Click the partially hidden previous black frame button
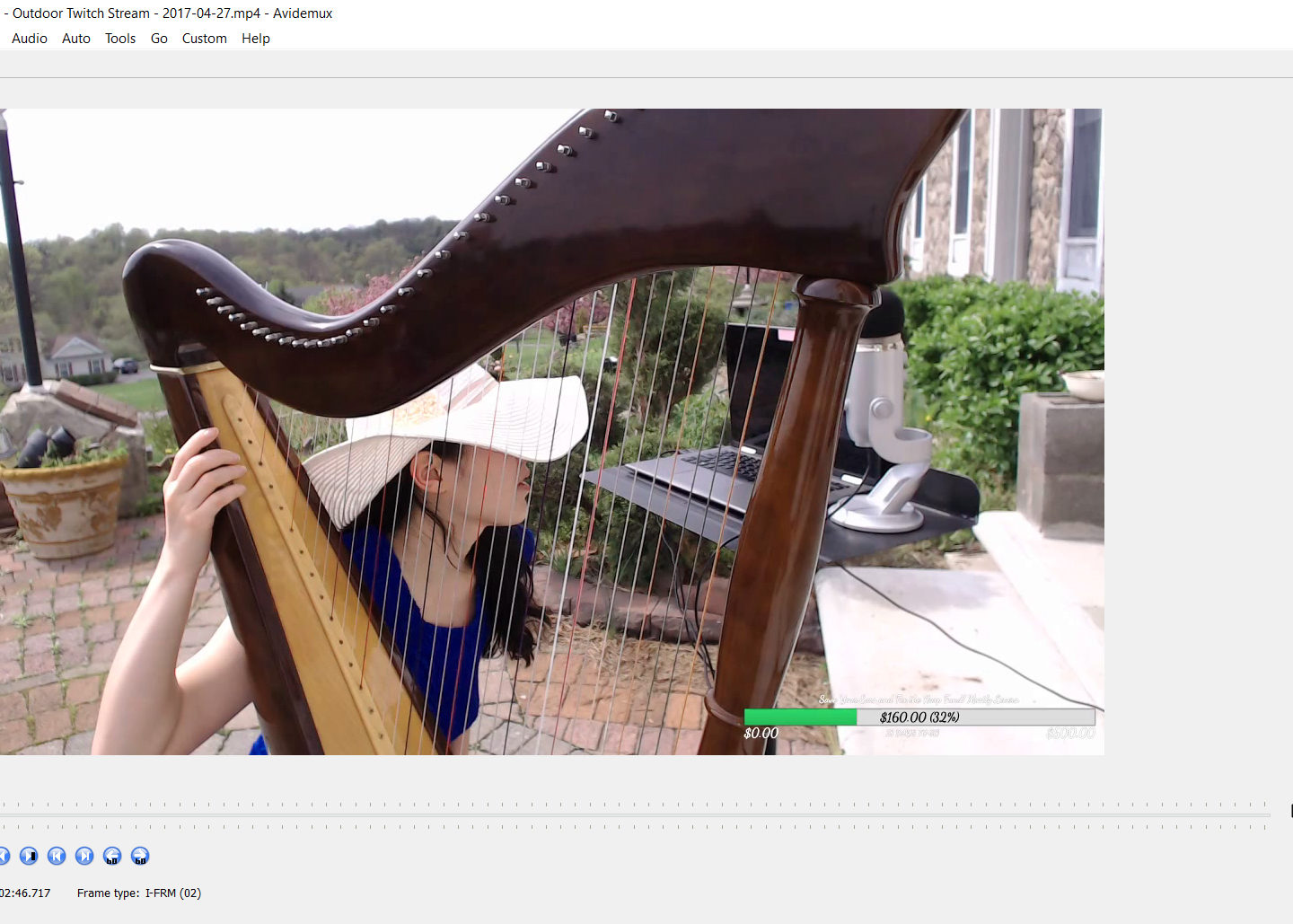Viewport: 1293px width, 924px height. coord(3,856)
